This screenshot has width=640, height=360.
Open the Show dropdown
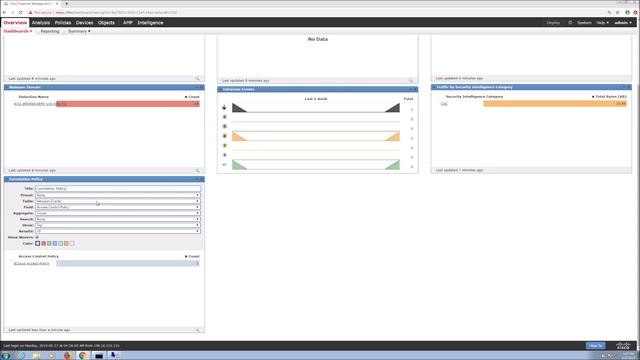point(118,225)
